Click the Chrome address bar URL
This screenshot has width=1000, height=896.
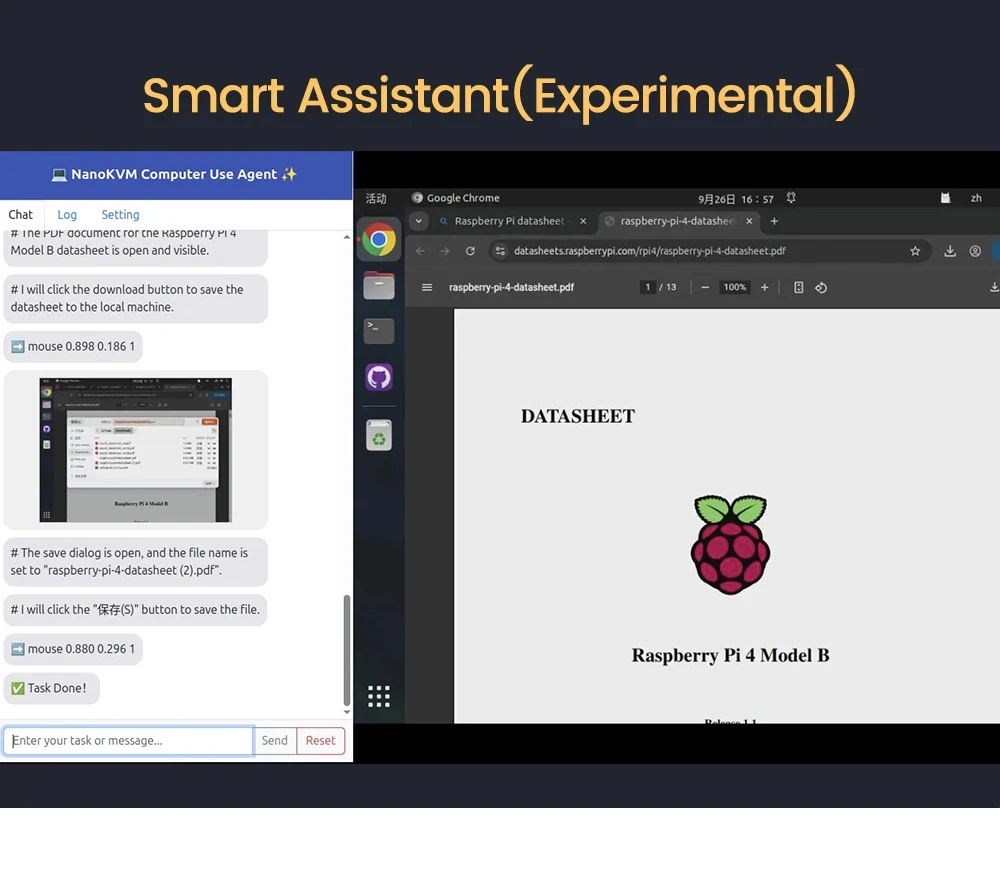tap(649, 251)
